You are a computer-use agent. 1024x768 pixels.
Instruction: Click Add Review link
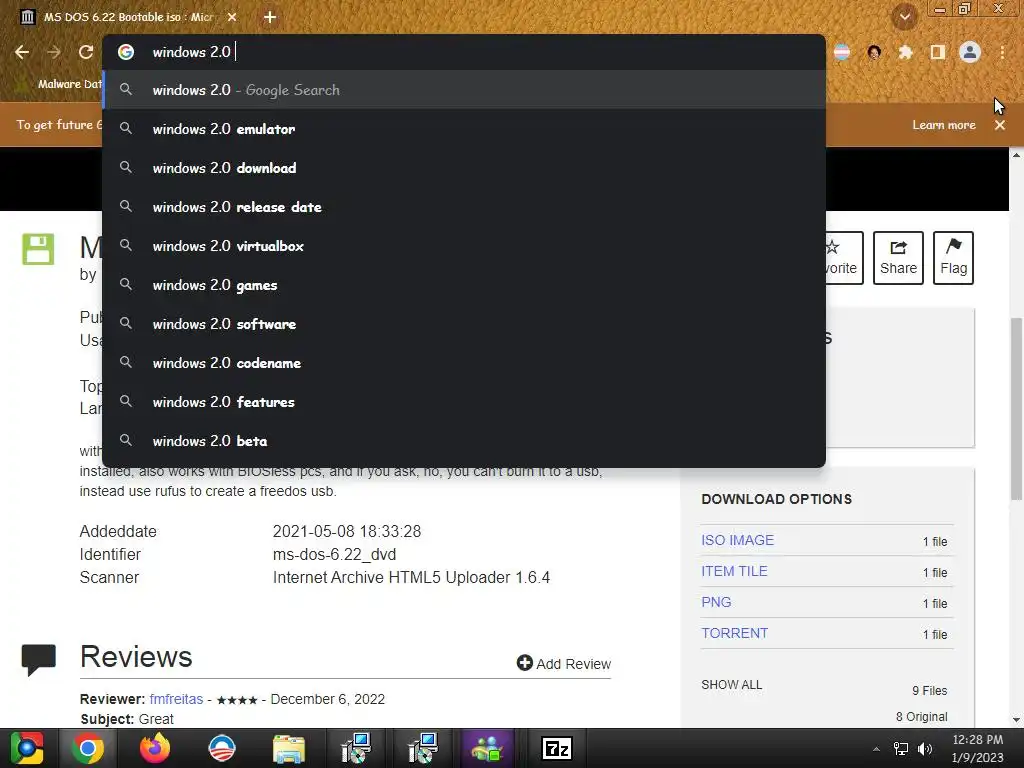pos(564,664)
